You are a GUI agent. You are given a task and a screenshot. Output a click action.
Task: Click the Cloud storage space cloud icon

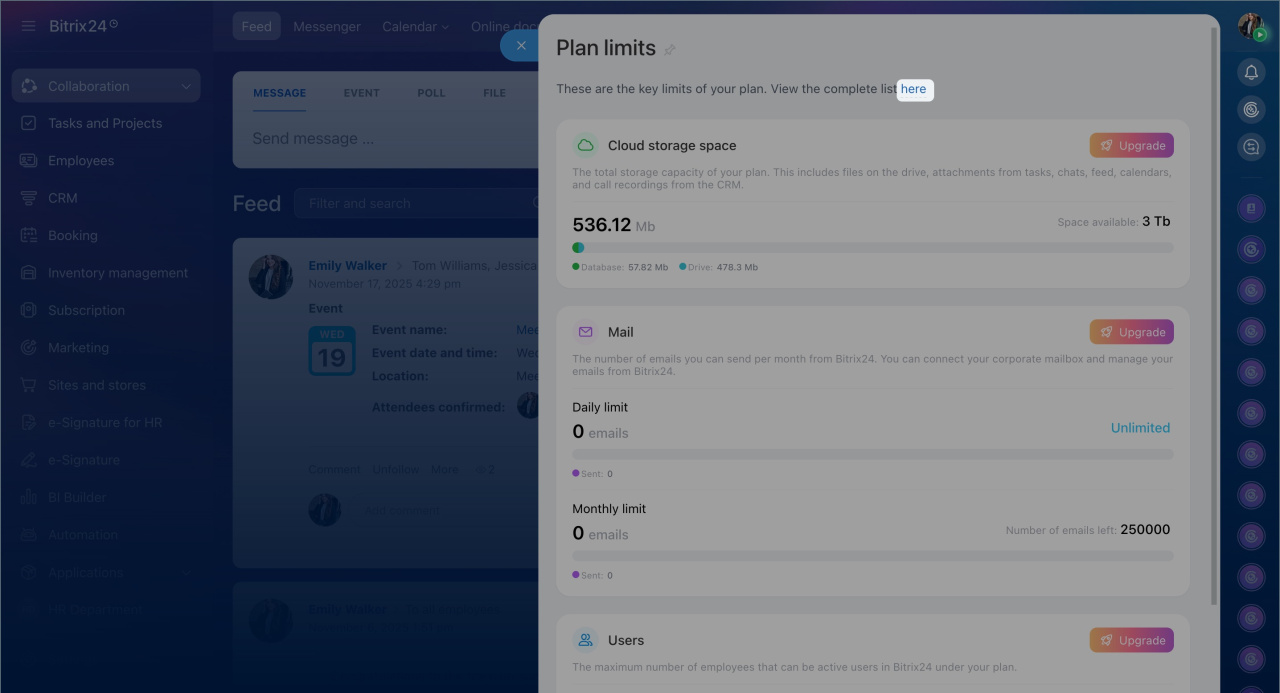click(x=585, y=145)
